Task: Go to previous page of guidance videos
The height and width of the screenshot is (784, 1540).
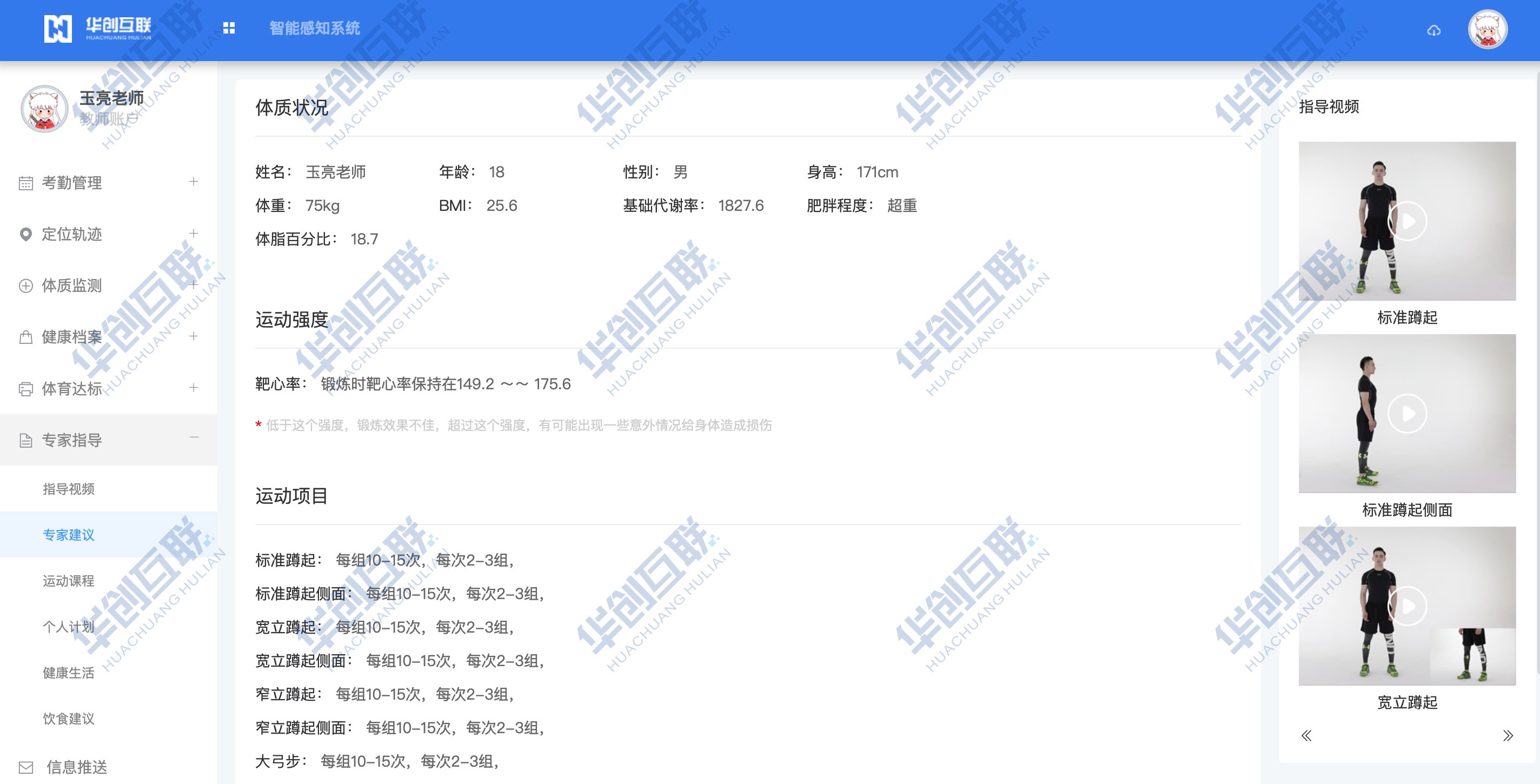Action: (x=1306, y=735)
